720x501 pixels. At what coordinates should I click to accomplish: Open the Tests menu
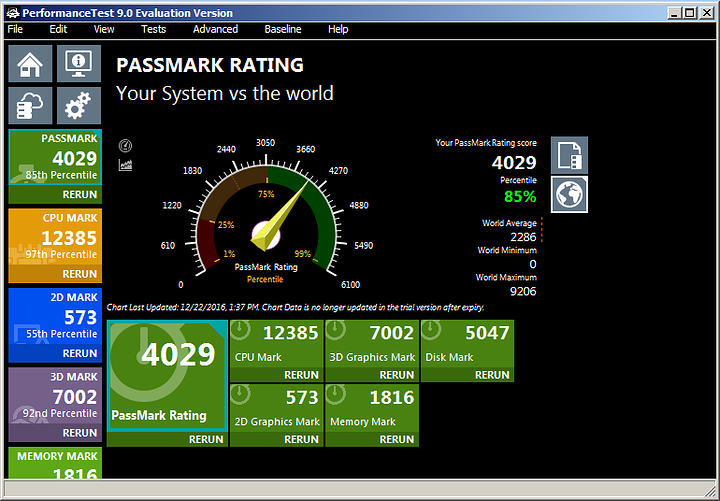(153, 29)
